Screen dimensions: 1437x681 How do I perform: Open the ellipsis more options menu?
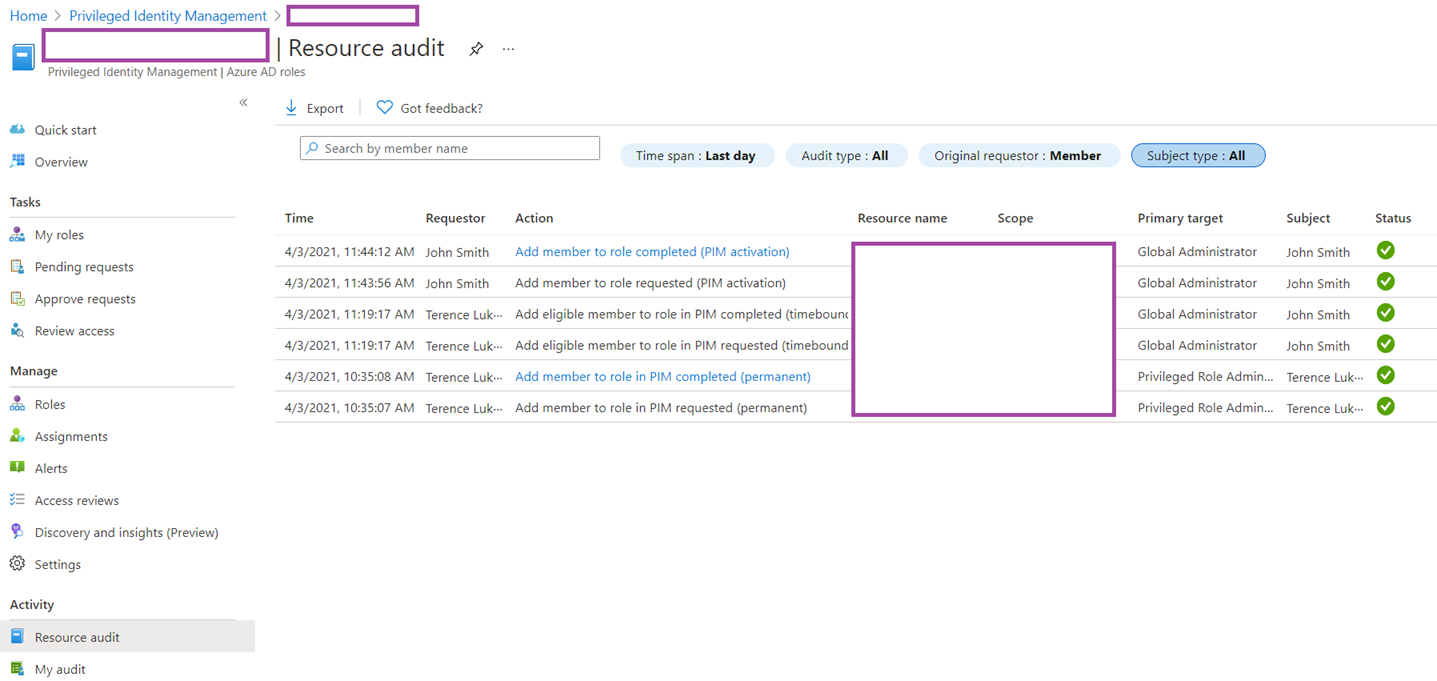pos(508,49)
